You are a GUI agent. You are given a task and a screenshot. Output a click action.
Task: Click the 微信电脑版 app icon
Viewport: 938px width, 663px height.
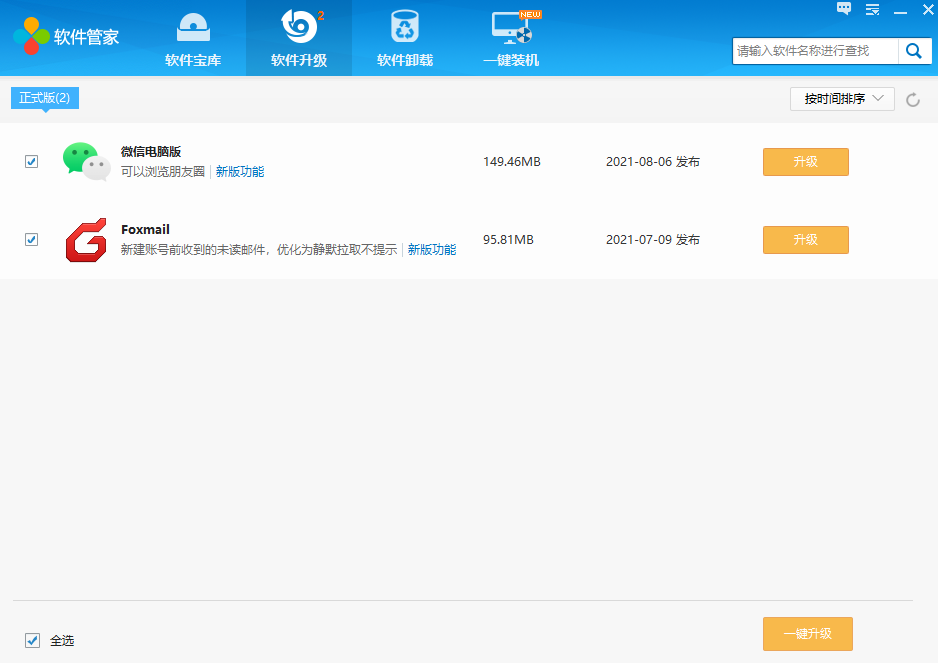pos(86,161)
